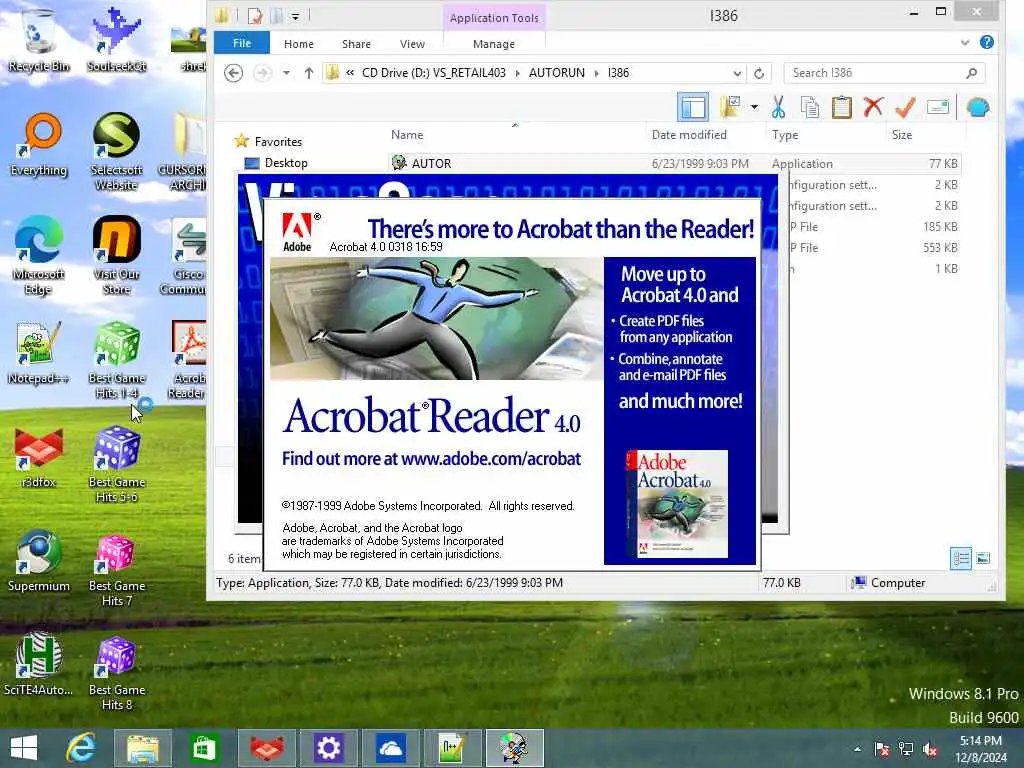Click the Cut scissors icon in Explorer toolbar
This screenshot has height=768, width=1024.
[x=778, y=107]
